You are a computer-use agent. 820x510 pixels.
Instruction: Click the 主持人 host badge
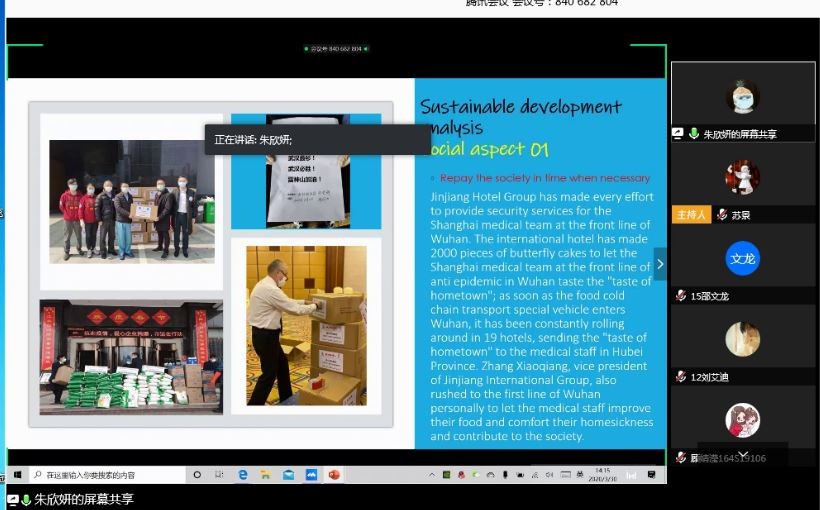[691, 214]
